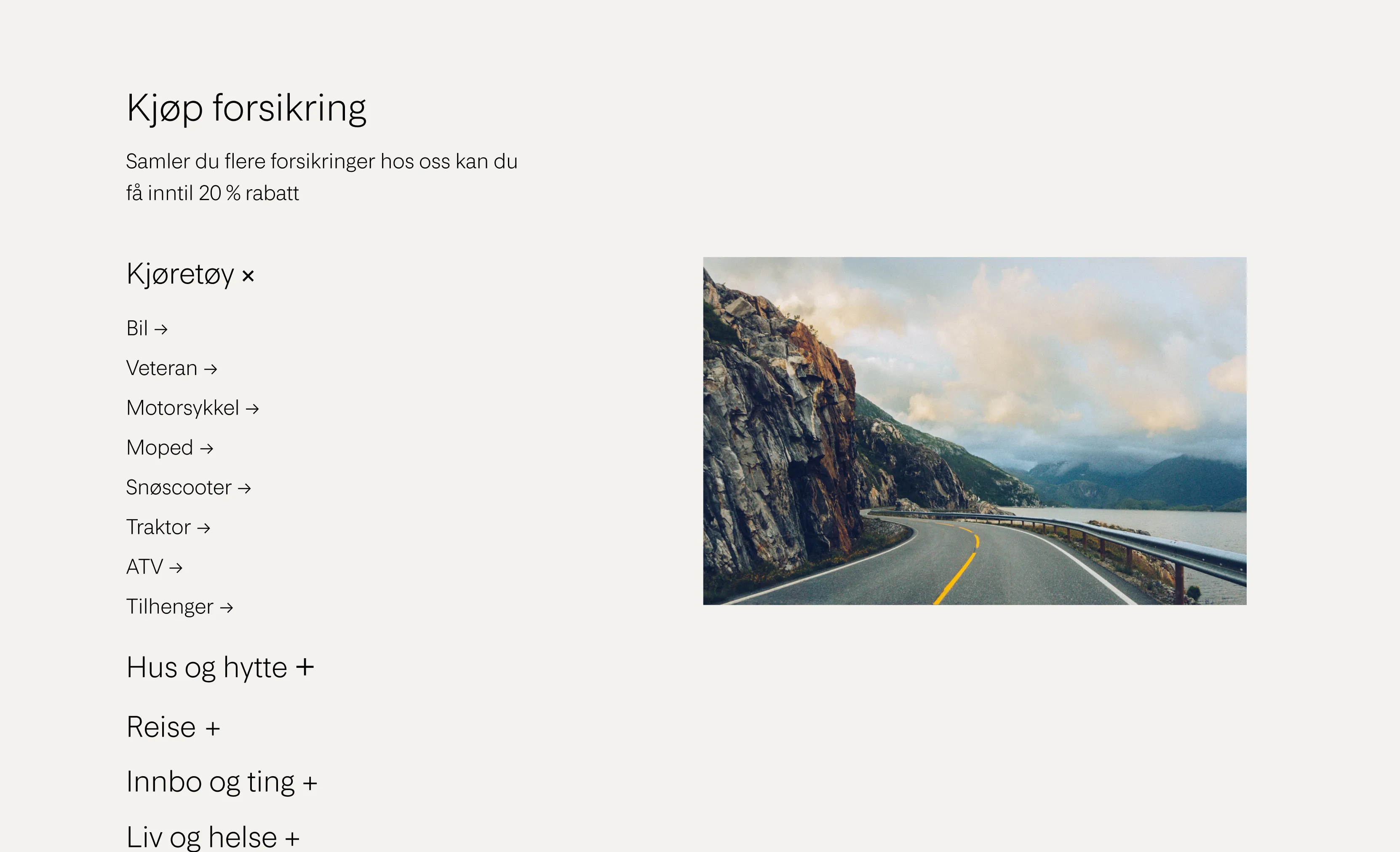This screenshot has width=1400, height=852.
Task: Click the Veteran navigation arrow icon
Action: tap(211, 368)
